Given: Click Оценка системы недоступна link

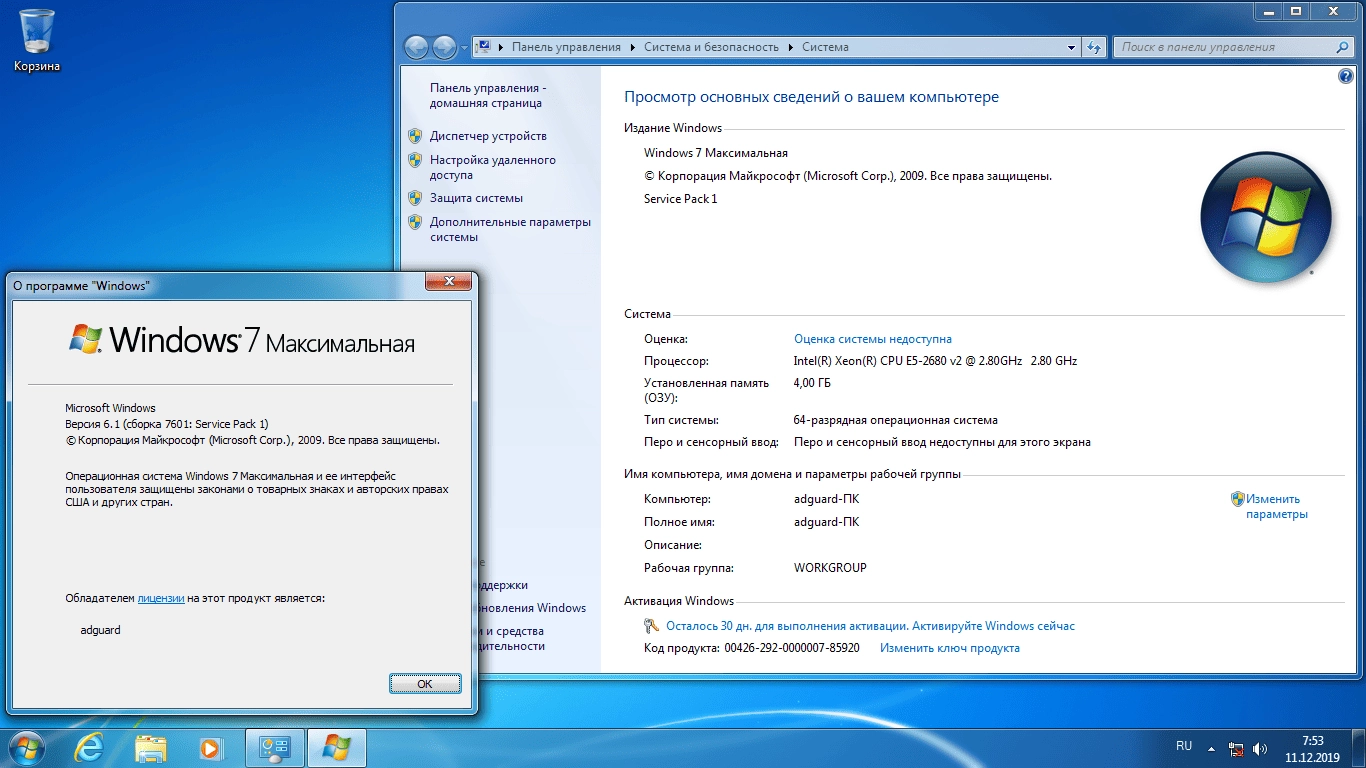Looking at the screenshot, I should point(873,339).
